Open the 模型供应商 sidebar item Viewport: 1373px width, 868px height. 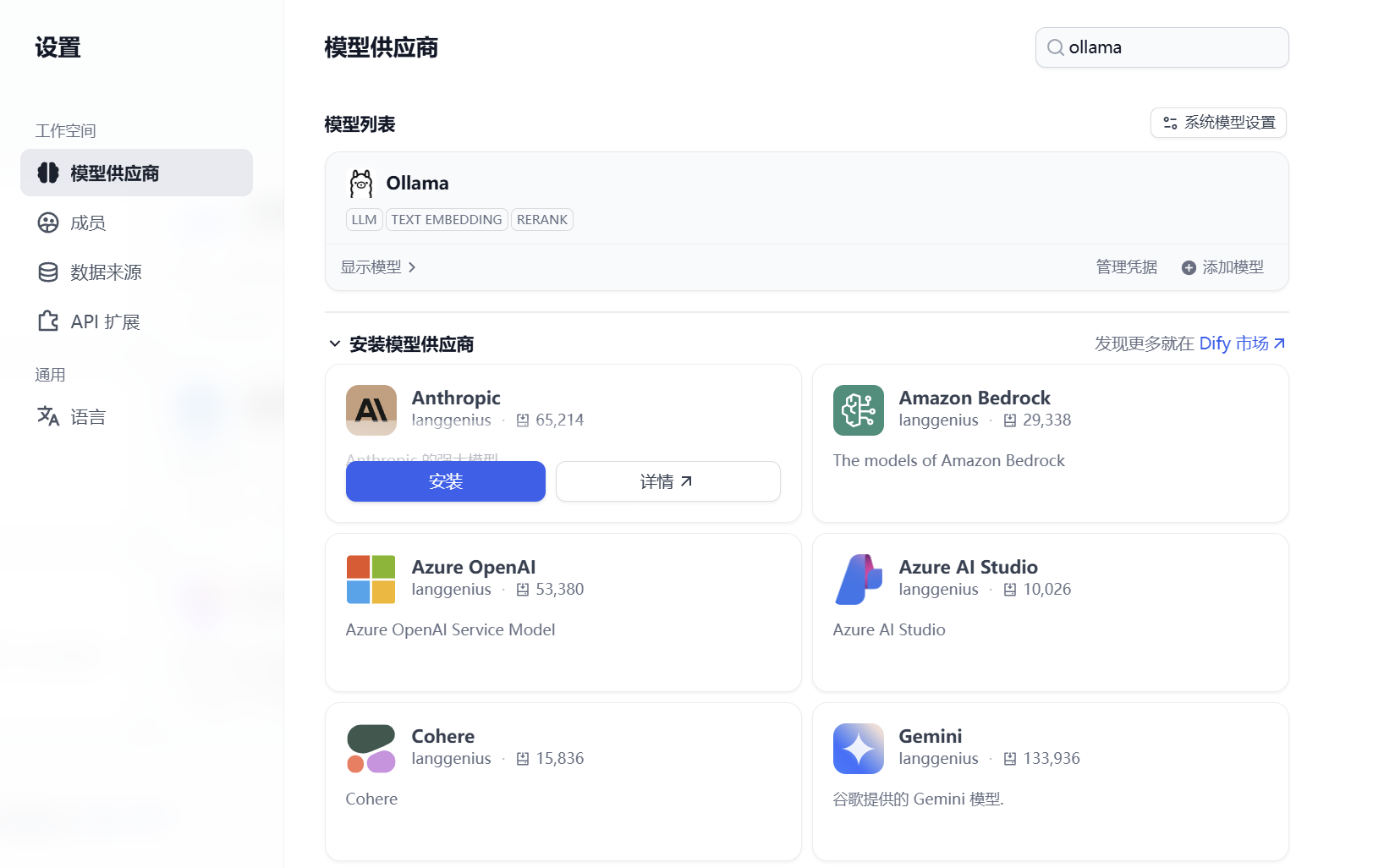[136, 173]
